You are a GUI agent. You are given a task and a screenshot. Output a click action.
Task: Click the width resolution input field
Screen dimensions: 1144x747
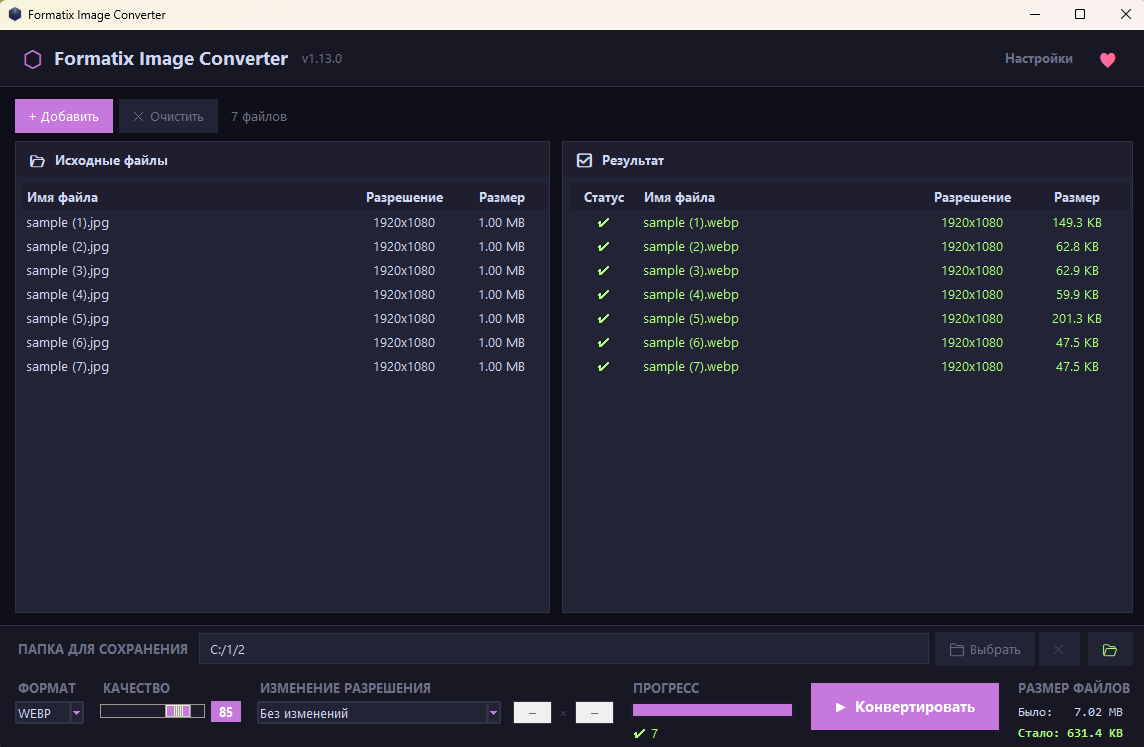533,713
